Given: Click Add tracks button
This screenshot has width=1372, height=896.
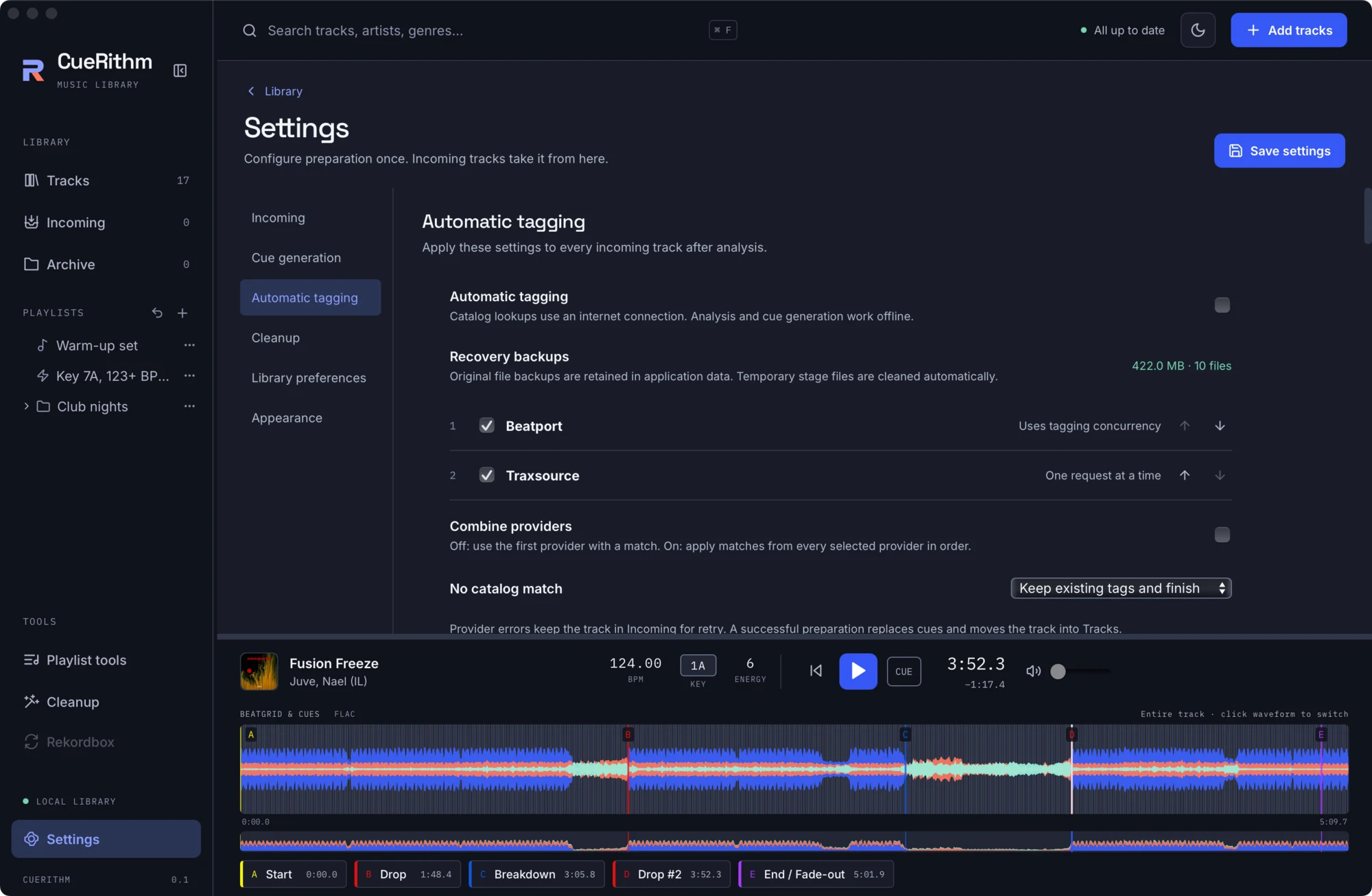Looking at the screenshot, I should click(1288, 30).
